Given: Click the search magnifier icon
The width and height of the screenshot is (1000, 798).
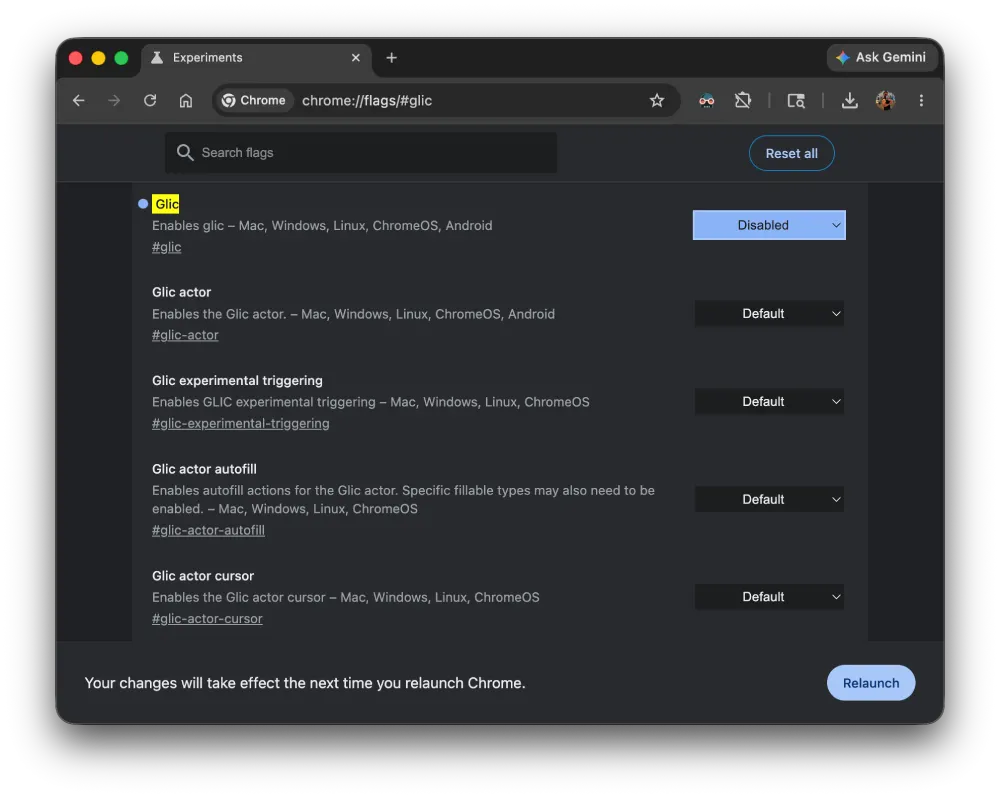Looking at the screenshot, I should [x=185, y=152].
